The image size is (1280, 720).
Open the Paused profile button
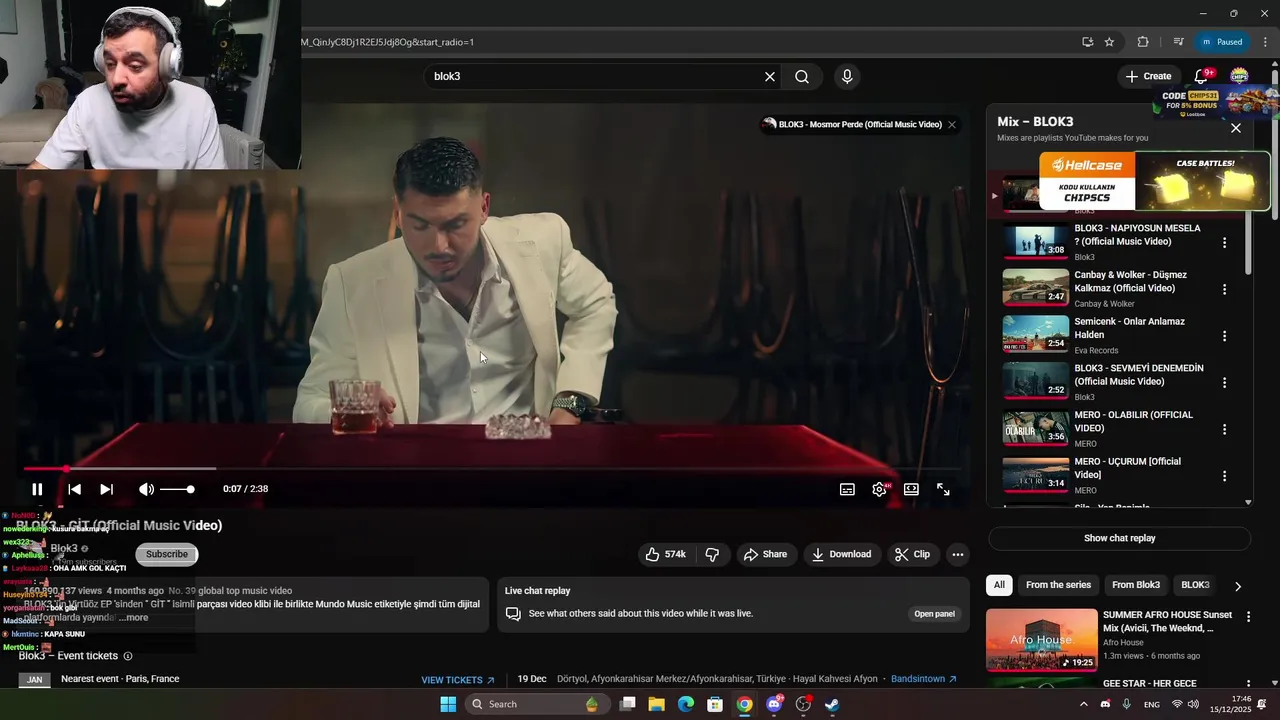pos(1222,42)
